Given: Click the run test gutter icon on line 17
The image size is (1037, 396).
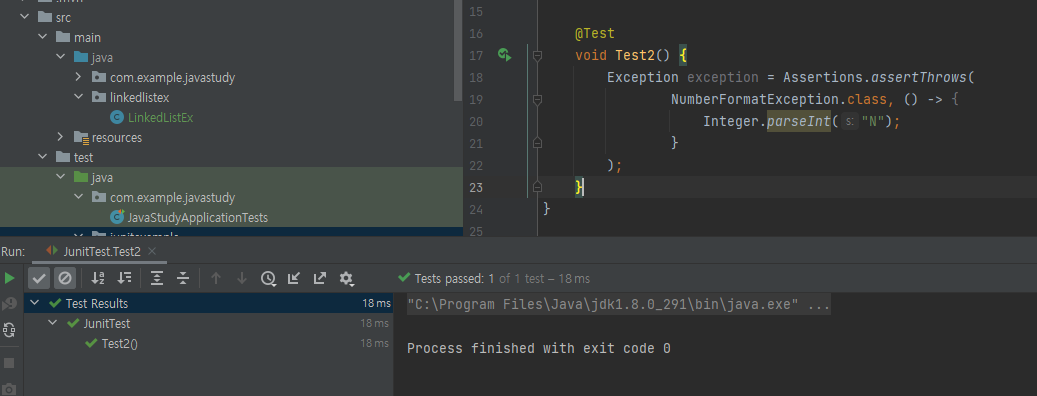Looking at the screenshot, I should click(x=505, y=55).
